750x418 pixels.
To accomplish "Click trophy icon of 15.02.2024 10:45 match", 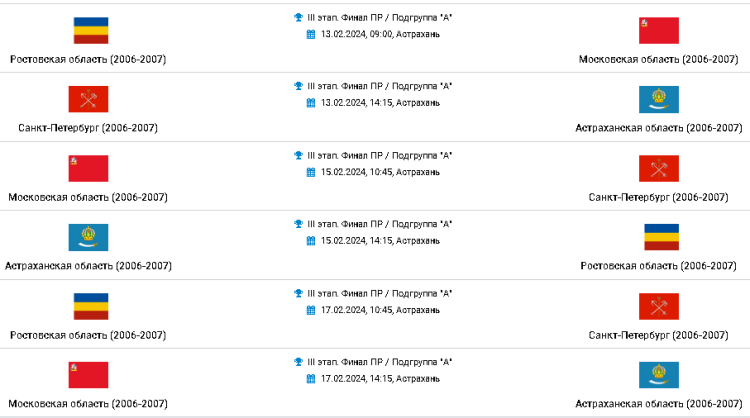I will [x=298, y=155].
